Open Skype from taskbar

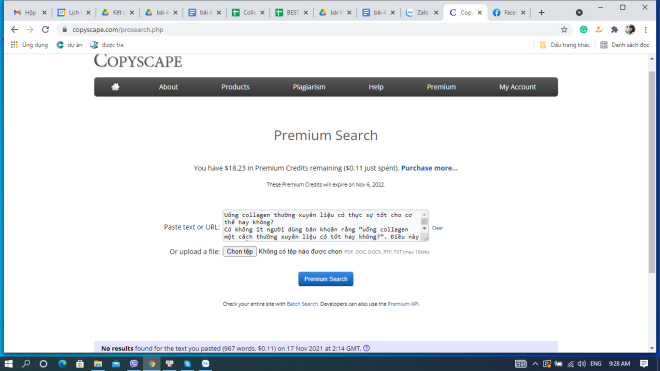pos(187,364)
